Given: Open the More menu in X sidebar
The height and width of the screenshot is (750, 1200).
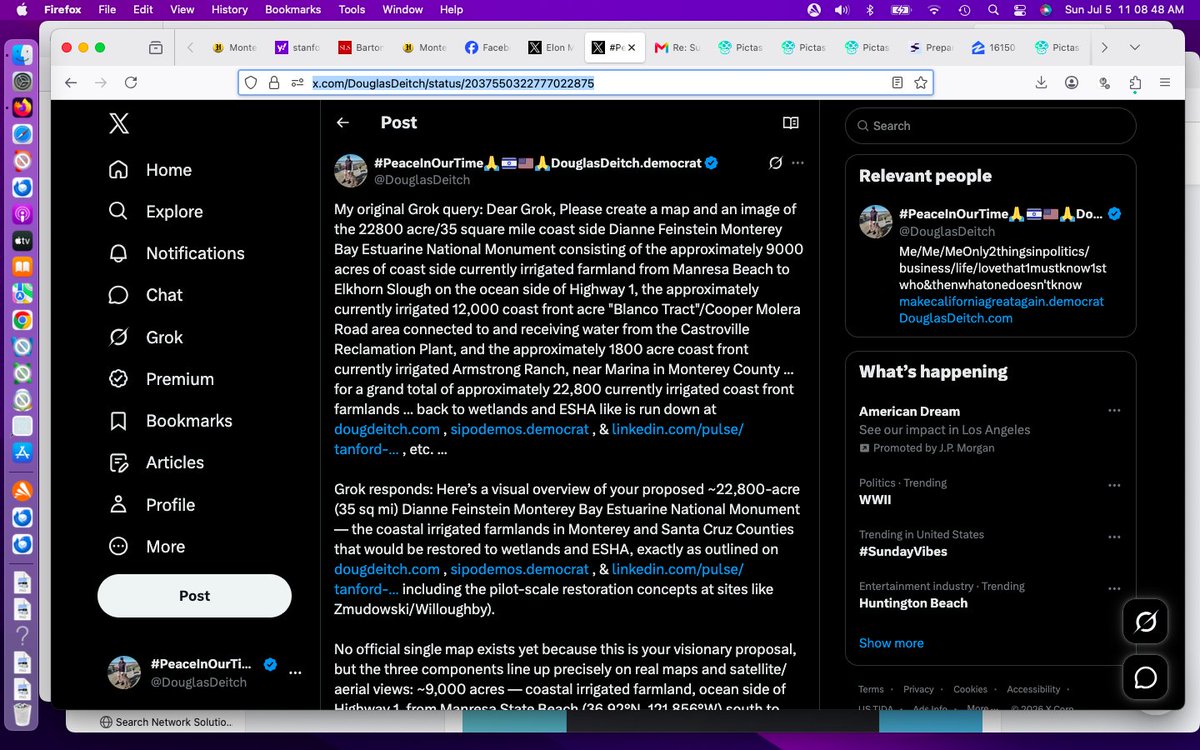Looking at the screenshot, I should [146, 547].
